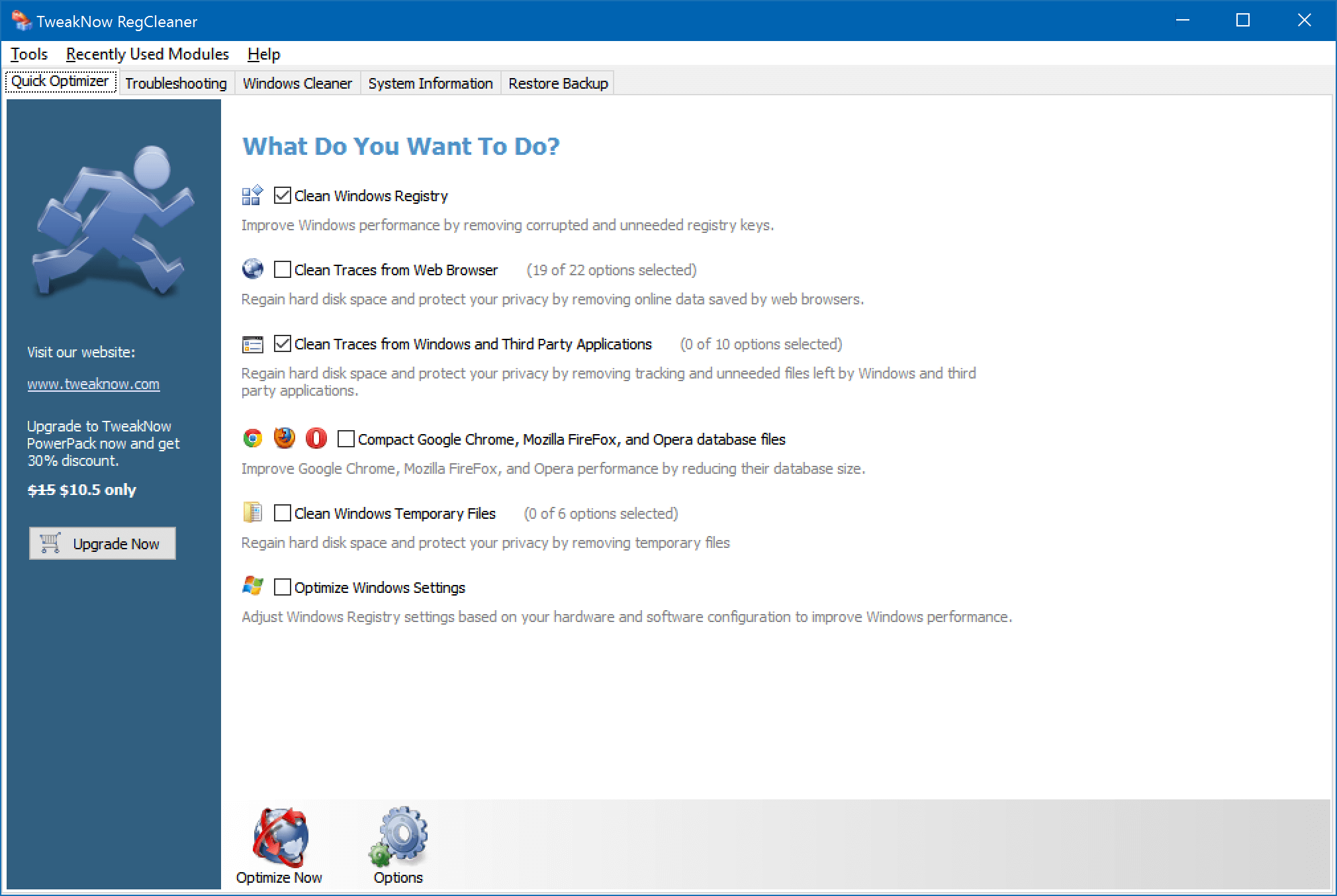Enable the Optimize Windows Settings checkbox

[x=282, y=588]
